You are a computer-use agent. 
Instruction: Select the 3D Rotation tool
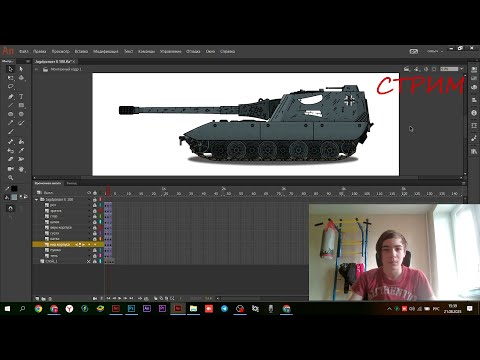tap(21, 78)
